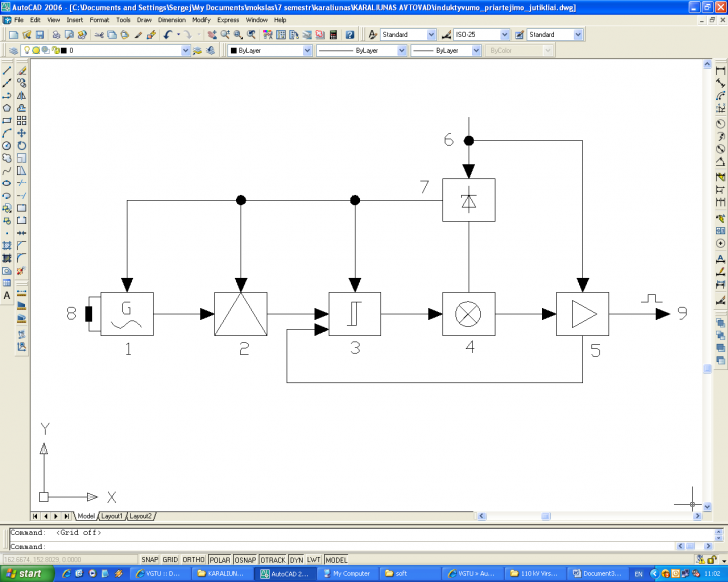Click the Text Style icon
Viewport: 728px width, 582px height.
pos(373,35)
